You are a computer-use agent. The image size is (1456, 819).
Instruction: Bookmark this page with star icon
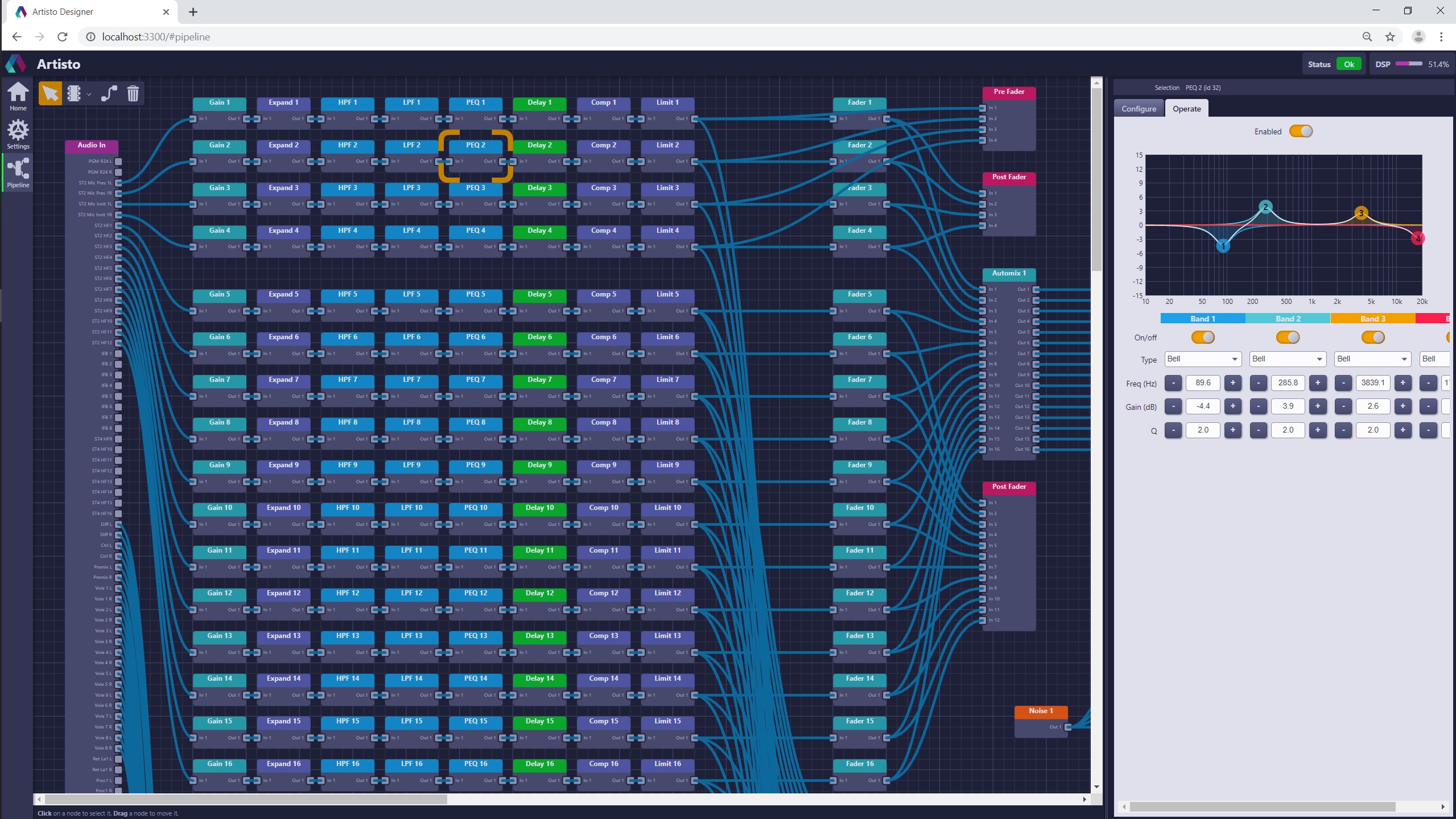pyautogui.click(x=1390, y=37)
